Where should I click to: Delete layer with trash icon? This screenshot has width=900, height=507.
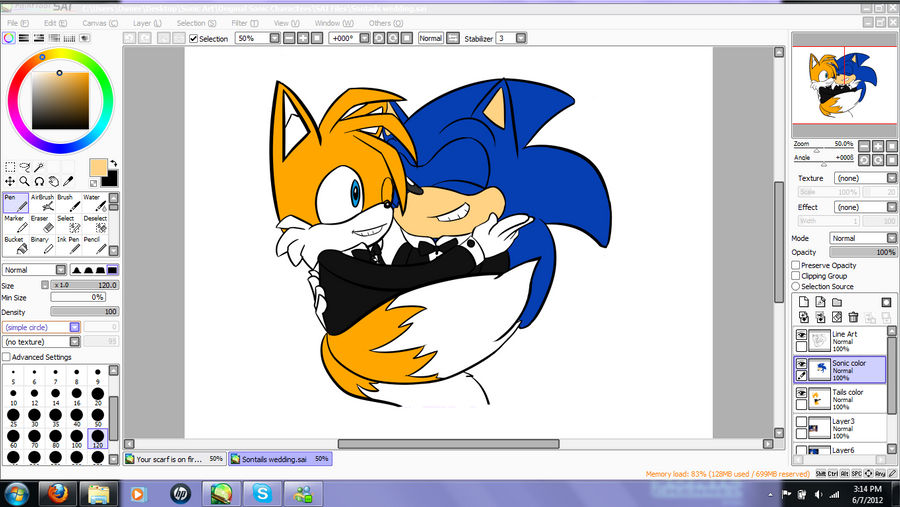854,317
